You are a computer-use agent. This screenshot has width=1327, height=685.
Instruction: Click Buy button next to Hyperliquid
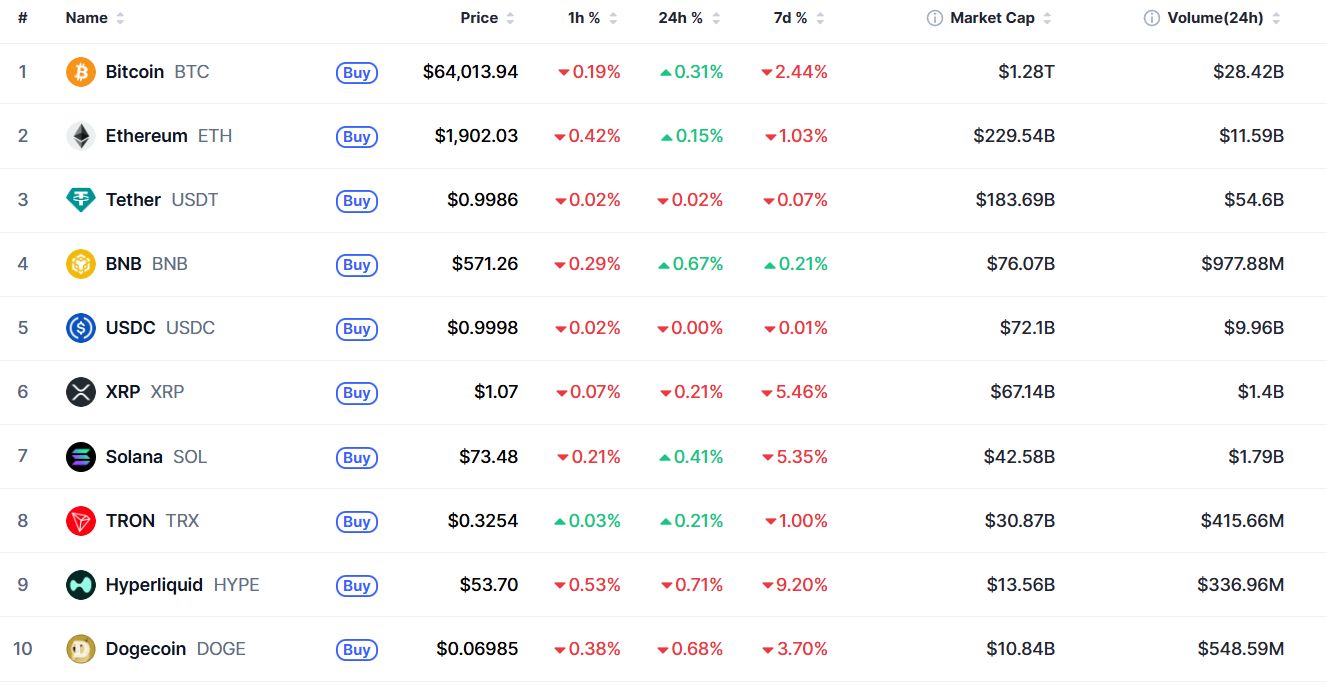click(x=357, y=585)
